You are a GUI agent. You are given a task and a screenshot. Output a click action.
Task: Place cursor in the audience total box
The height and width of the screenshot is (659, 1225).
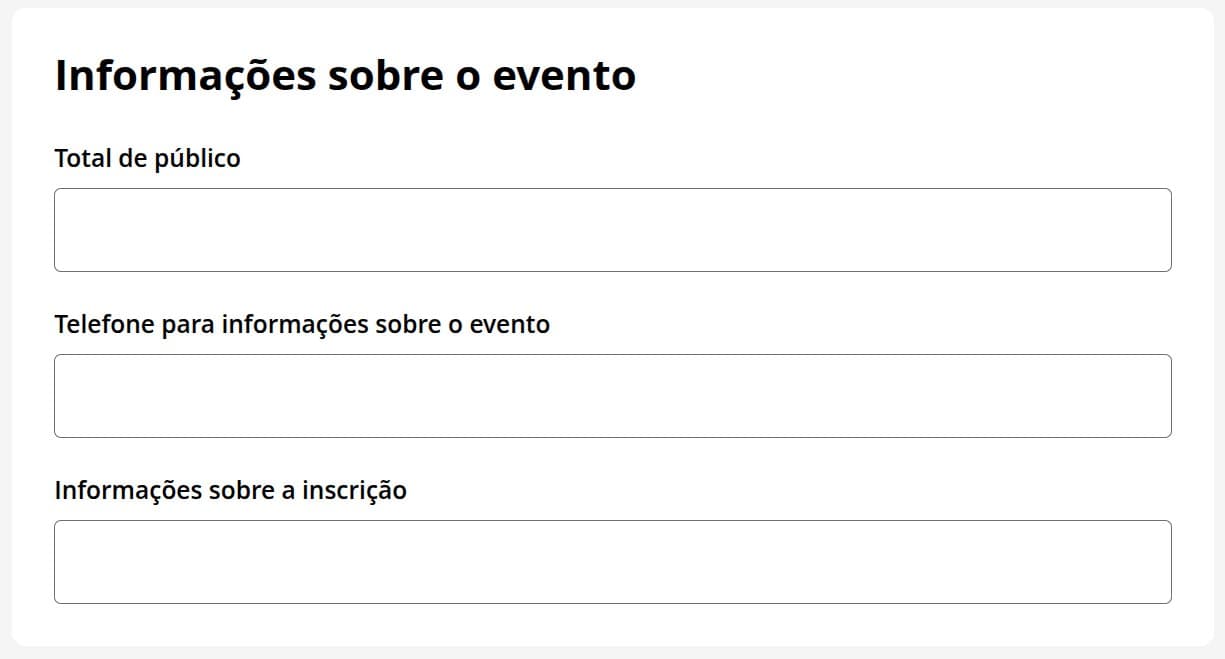(612, 230)
